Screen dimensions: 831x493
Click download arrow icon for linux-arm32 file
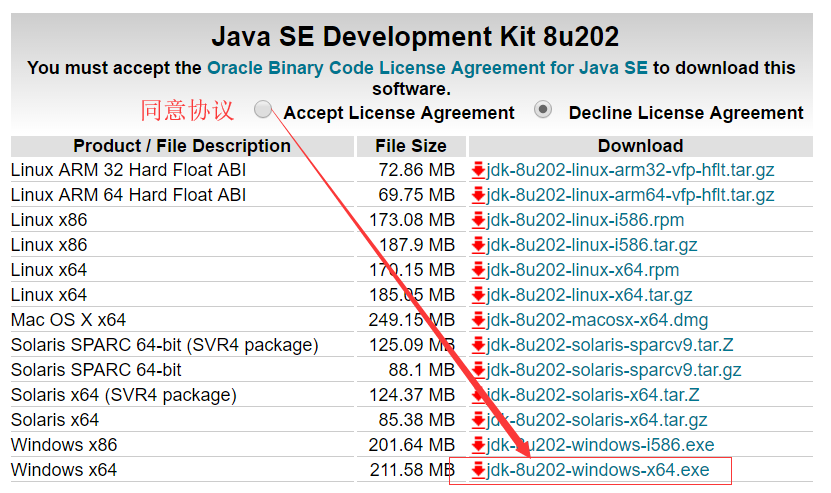(x=479, y=170)
